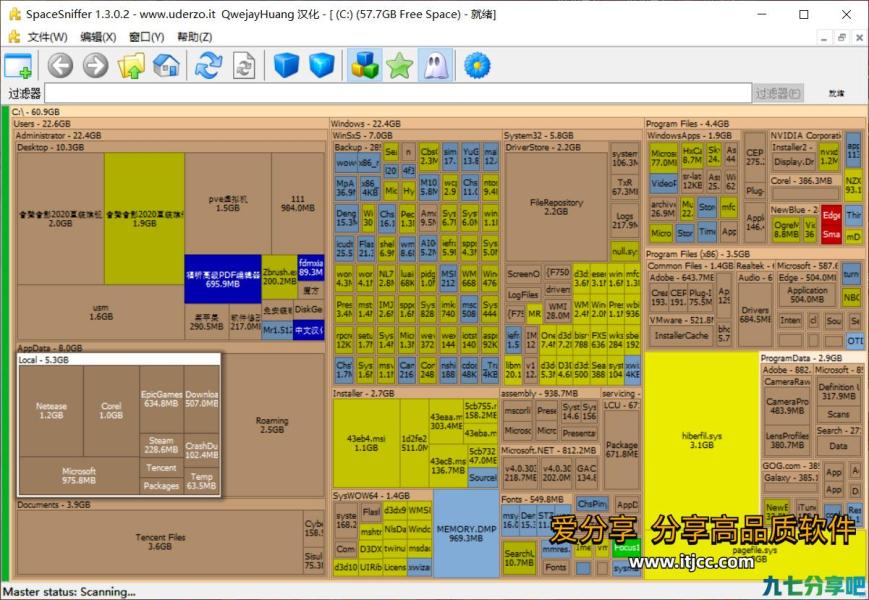Select the Tencent Files 3.6GB block
The height and width of the screenshot is (600, 869).
(160, 542)
